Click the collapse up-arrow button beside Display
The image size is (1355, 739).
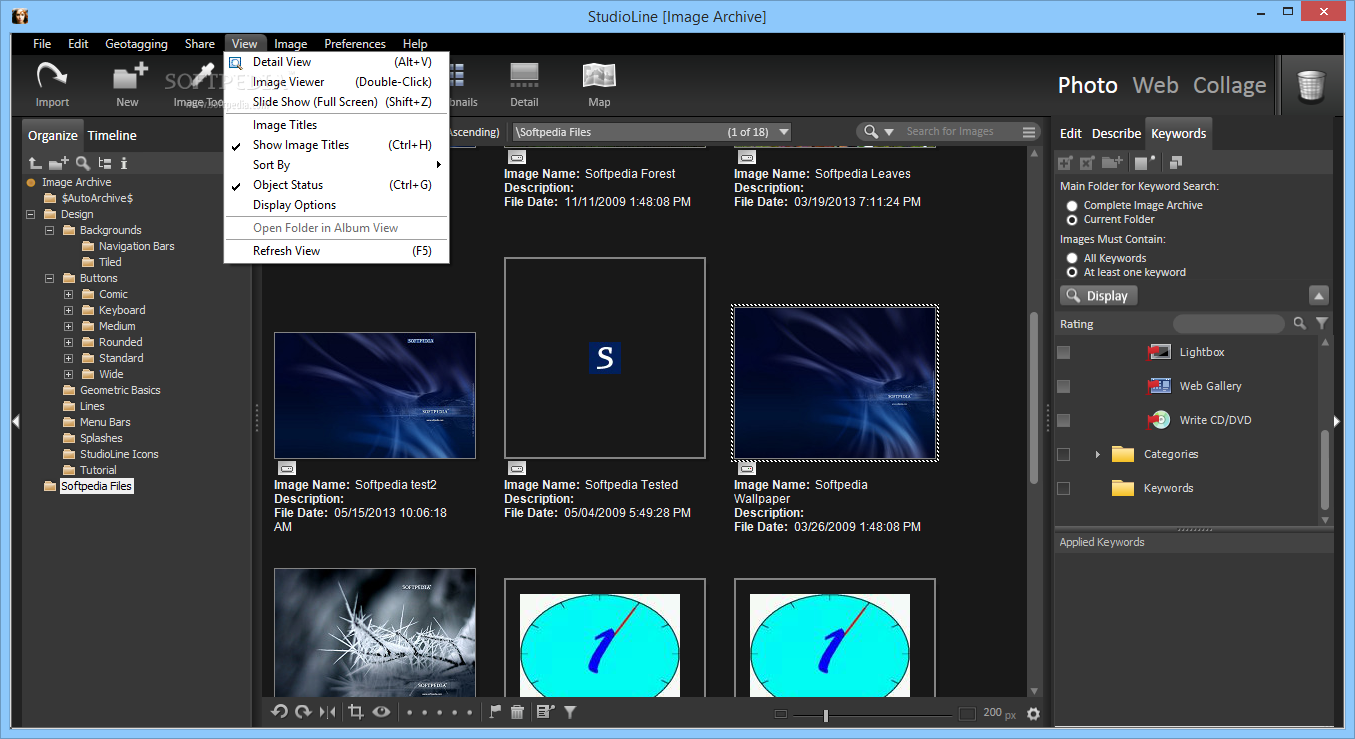click(1318, 295)
